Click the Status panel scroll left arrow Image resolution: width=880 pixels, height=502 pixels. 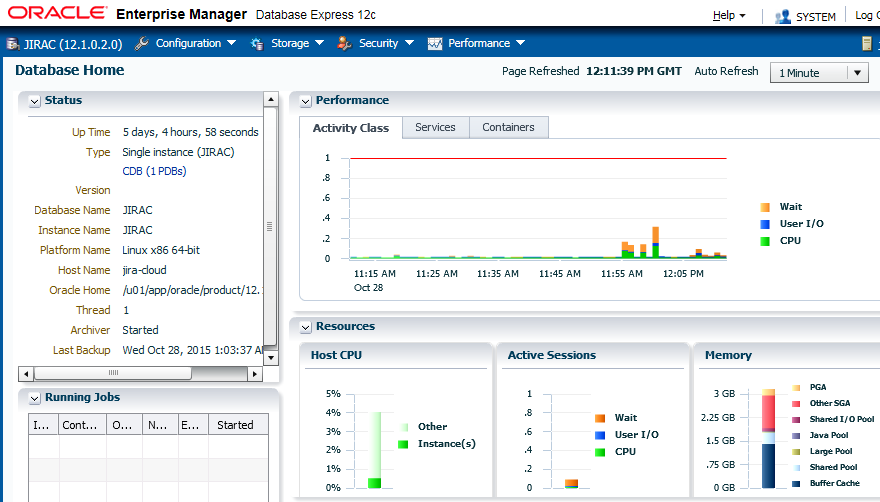click(x=26, y=373)
